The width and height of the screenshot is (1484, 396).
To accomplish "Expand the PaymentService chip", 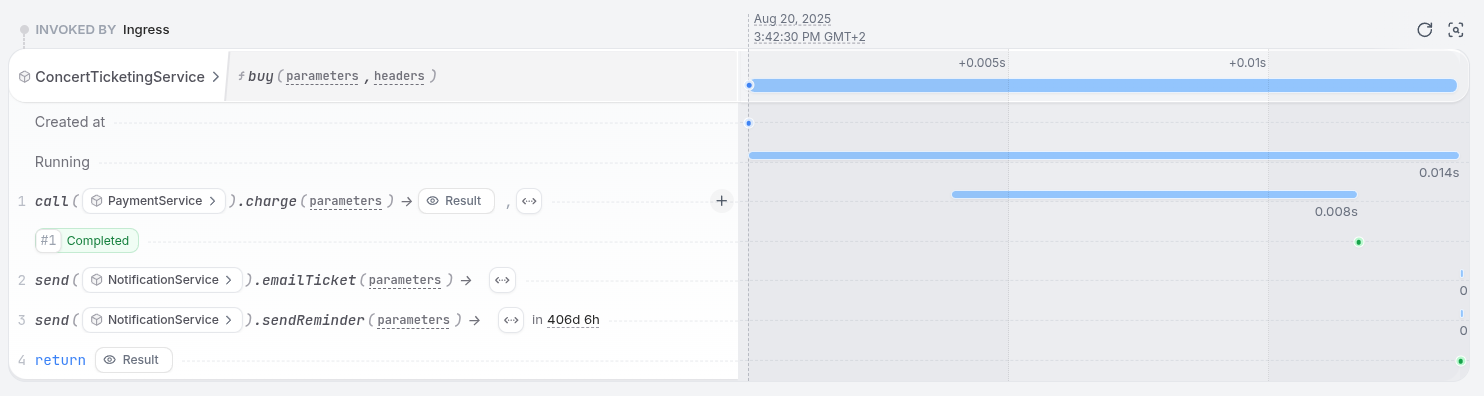I will pos(153,201).
